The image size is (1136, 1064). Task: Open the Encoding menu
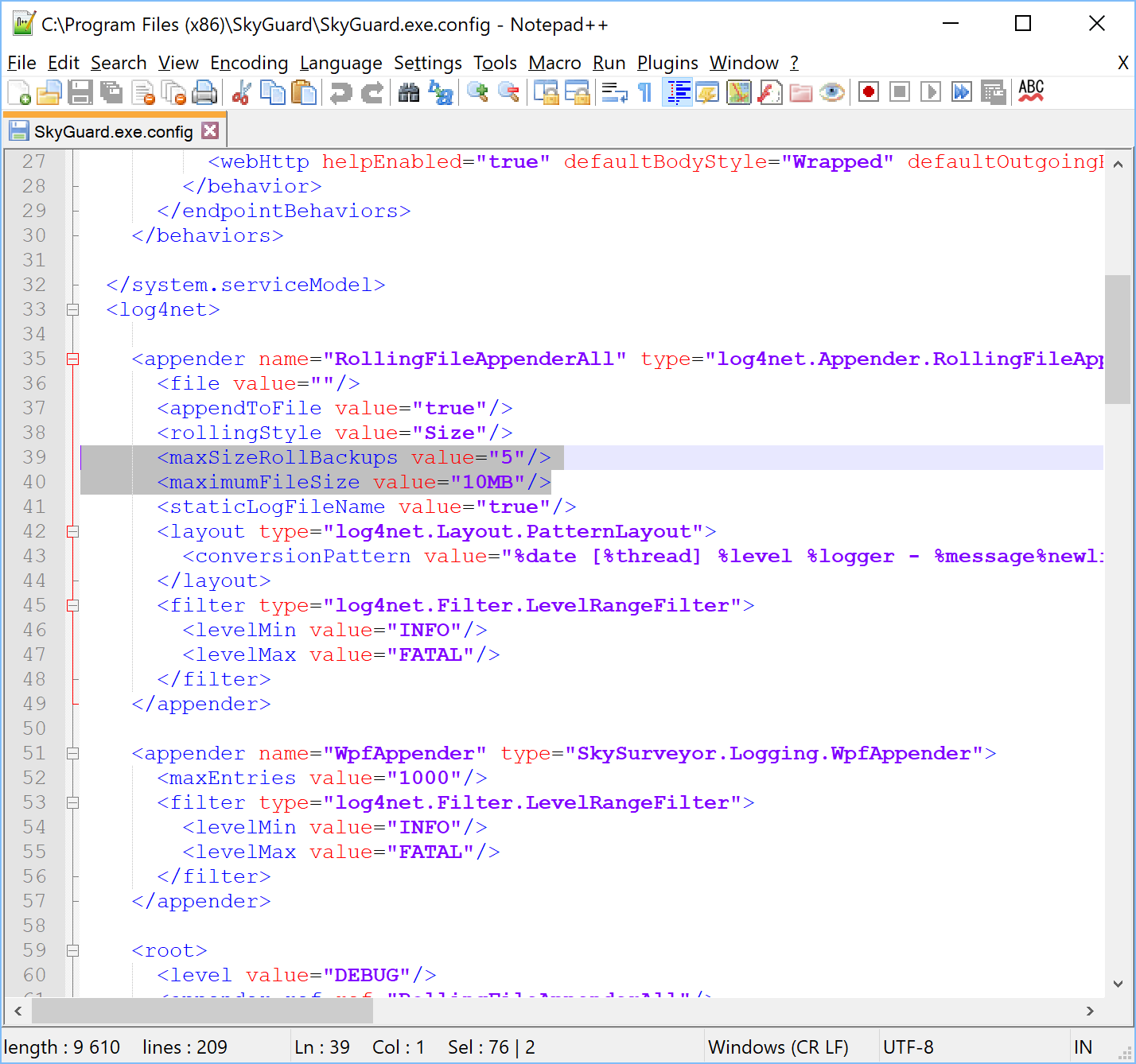[x=249, y=63]
